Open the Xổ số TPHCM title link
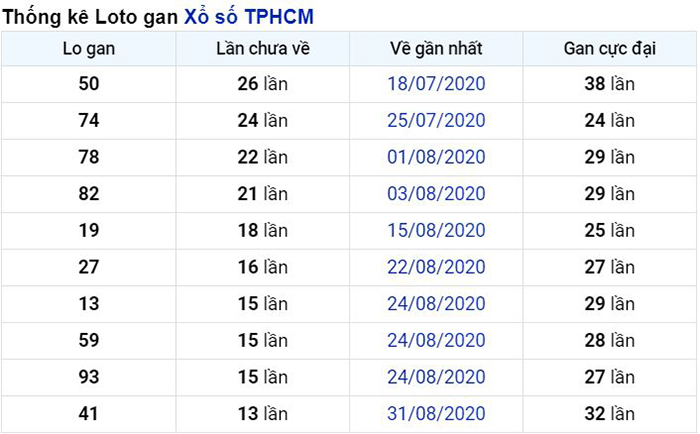 coord(249,17)
